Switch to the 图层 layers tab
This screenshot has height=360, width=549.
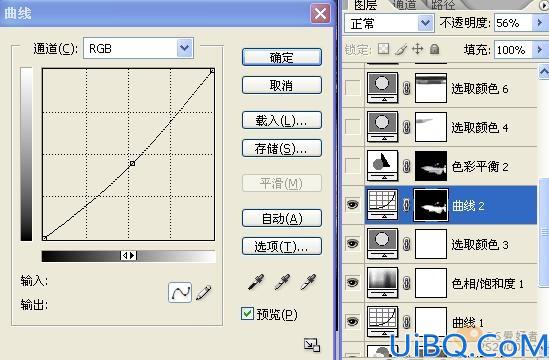[366, 5]
